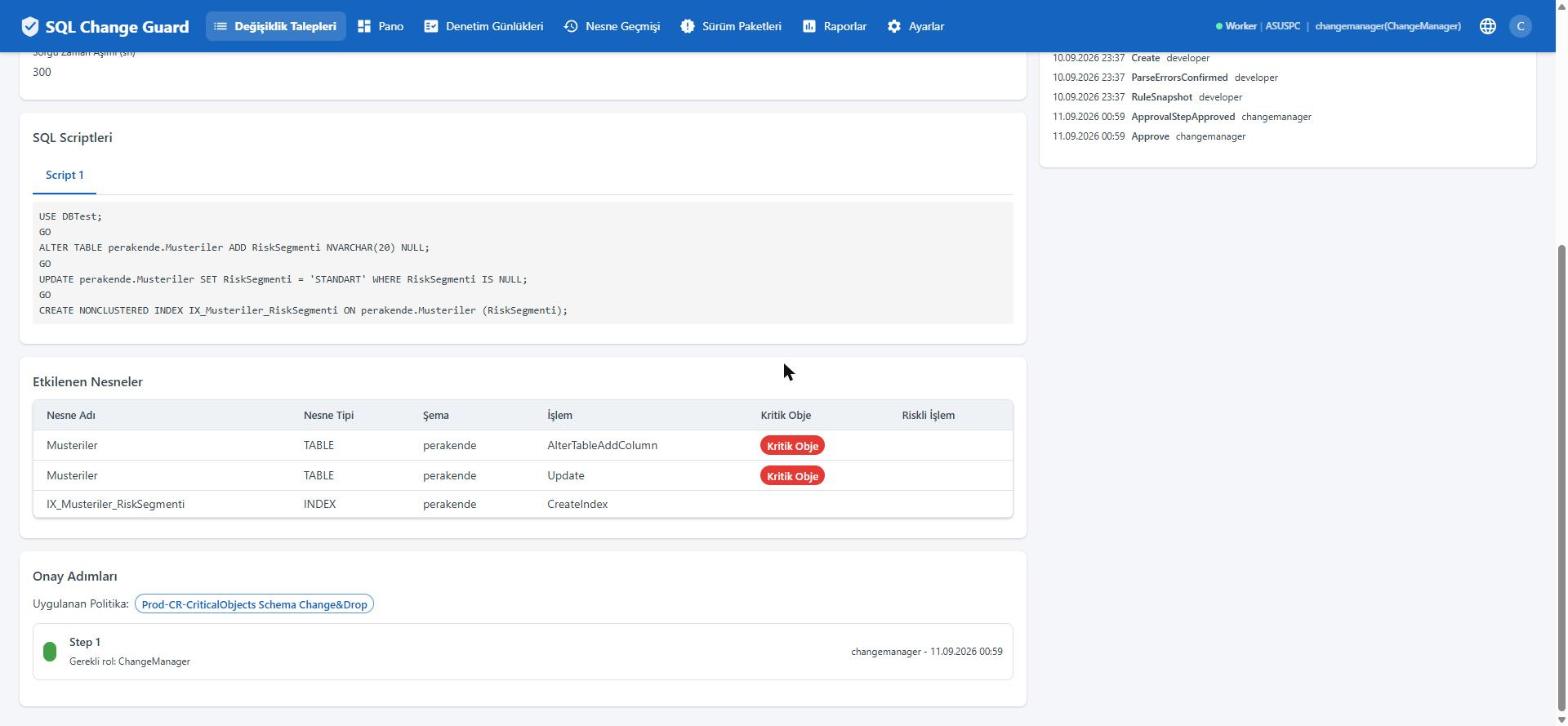
Task: Select the IX_Musteriler_RiskSegmenti object name
Action: (x=115, y=504)
